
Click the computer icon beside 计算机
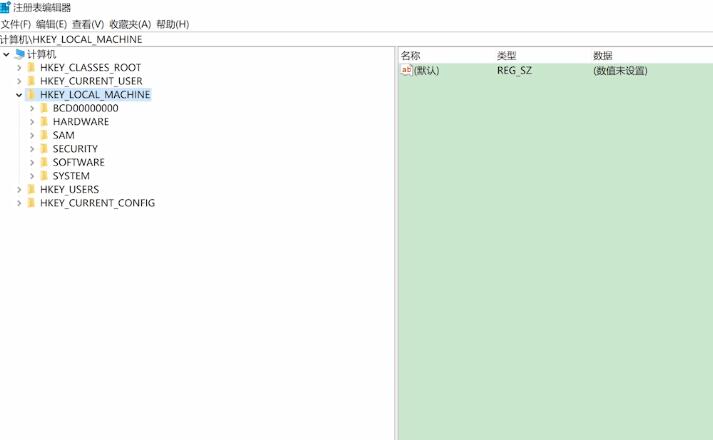(20, 54)
